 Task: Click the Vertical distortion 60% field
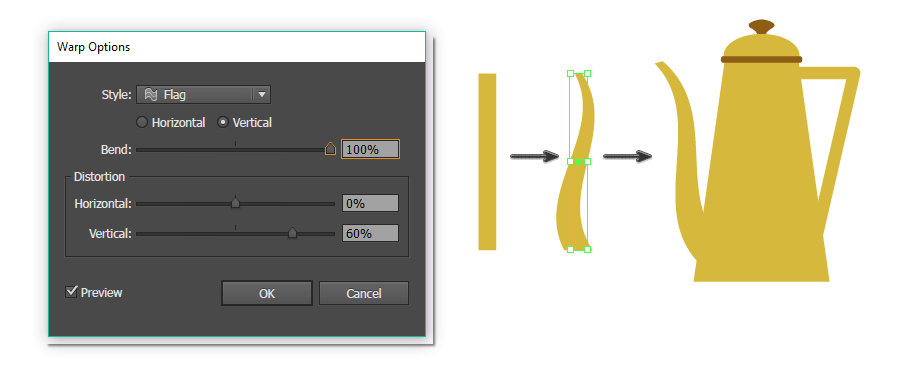click(370, 233)
